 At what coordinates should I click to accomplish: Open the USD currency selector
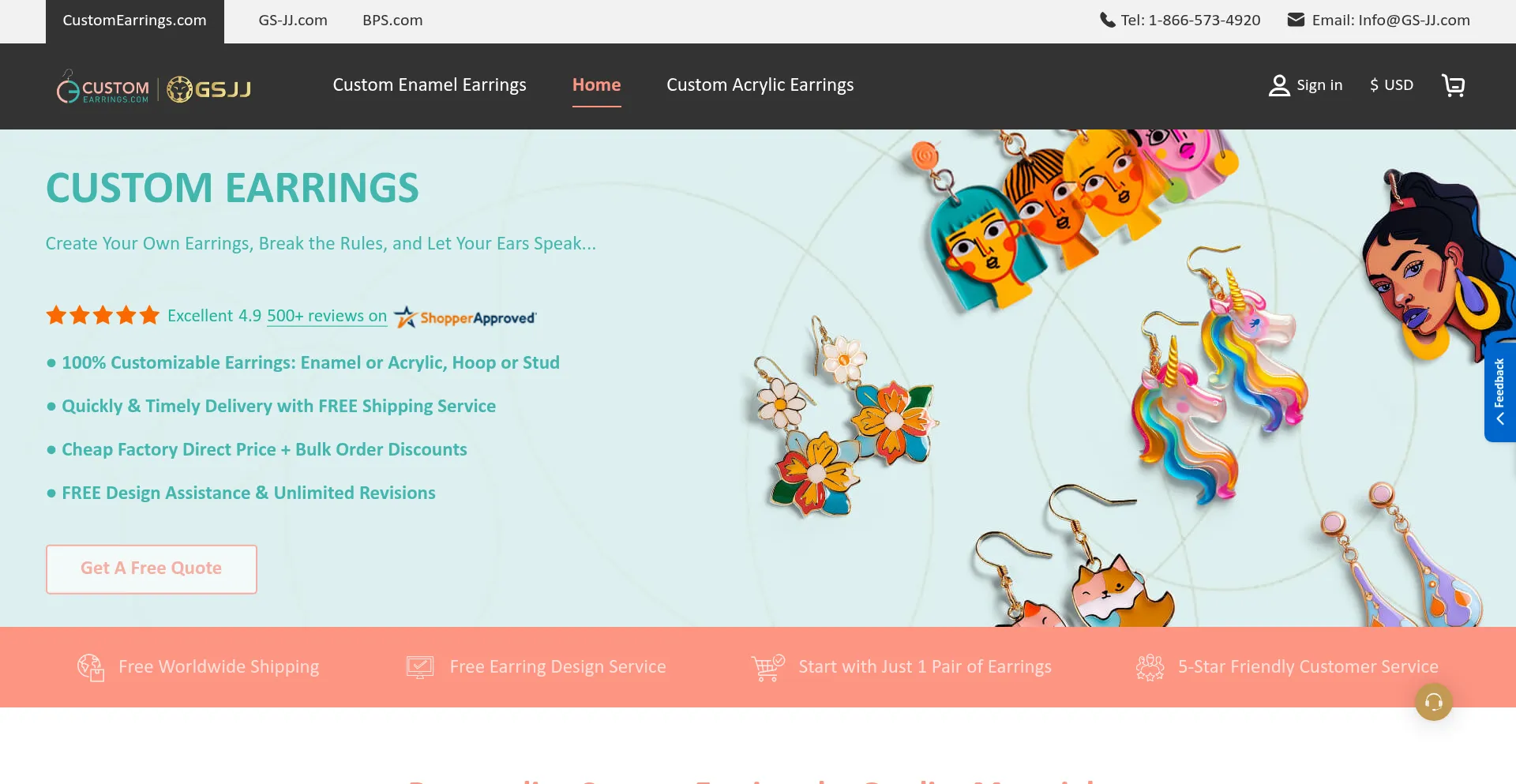tap(1391, 85)
